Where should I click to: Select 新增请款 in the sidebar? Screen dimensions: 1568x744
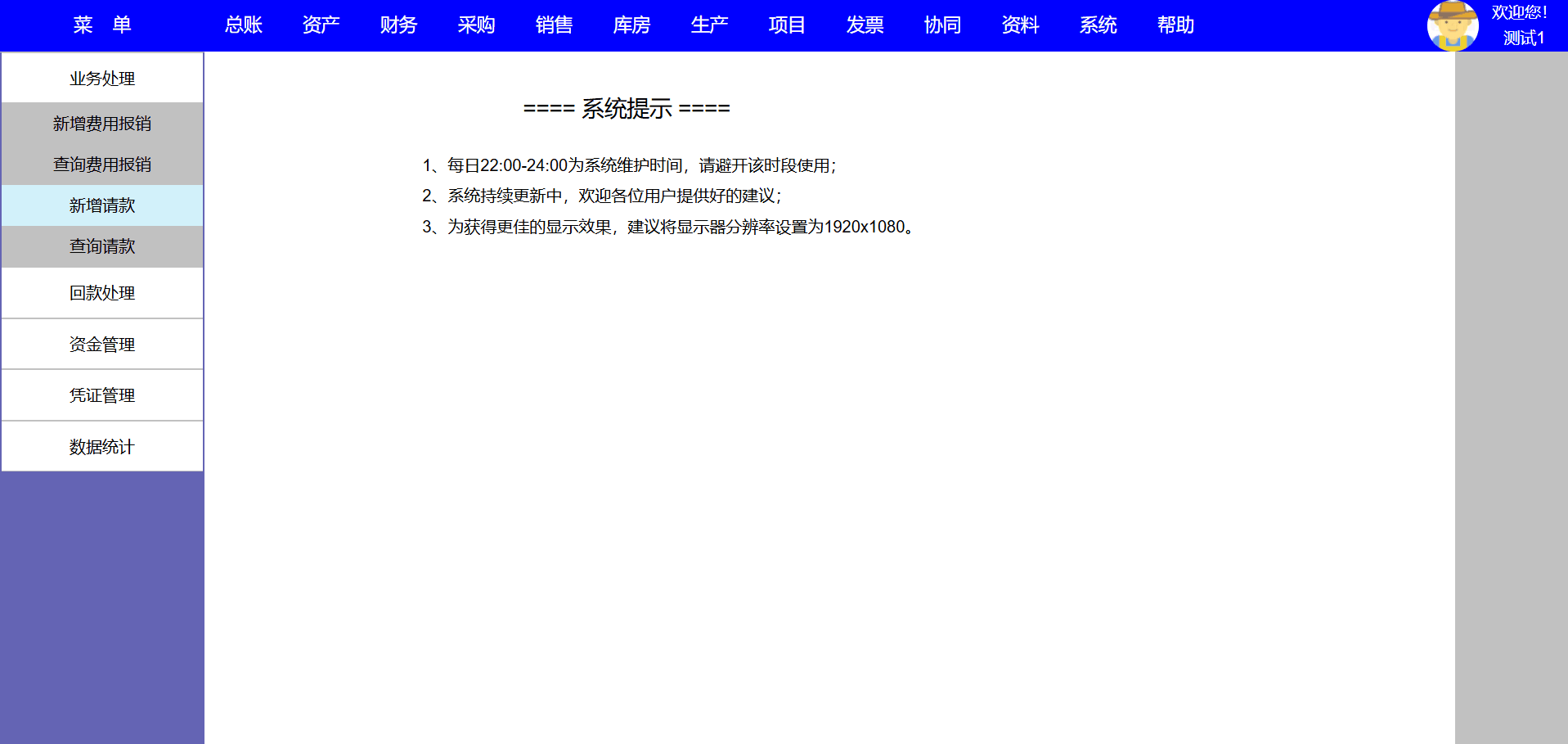102,205
